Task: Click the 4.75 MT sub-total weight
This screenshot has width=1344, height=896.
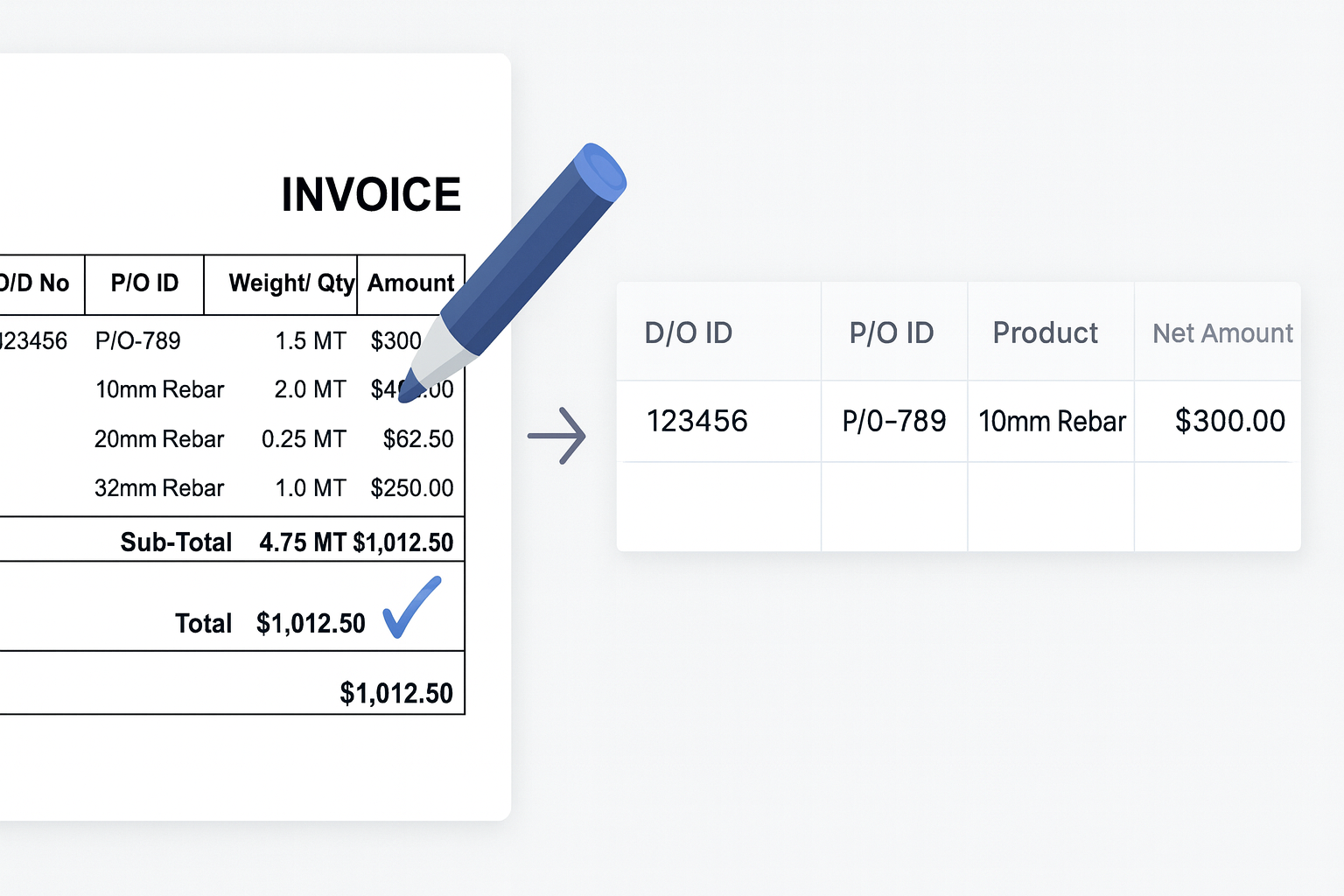Action: 303,542
